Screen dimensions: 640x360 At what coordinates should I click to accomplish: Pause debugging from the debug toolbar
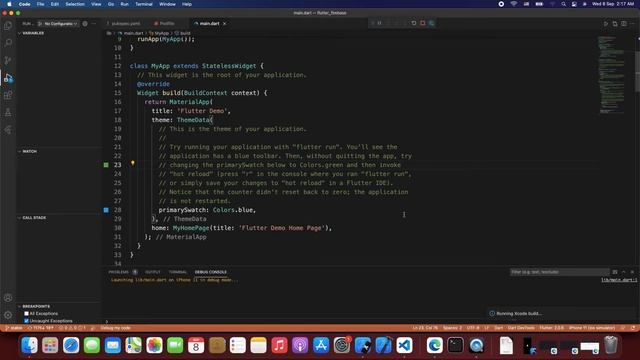[x=380, y=23]
